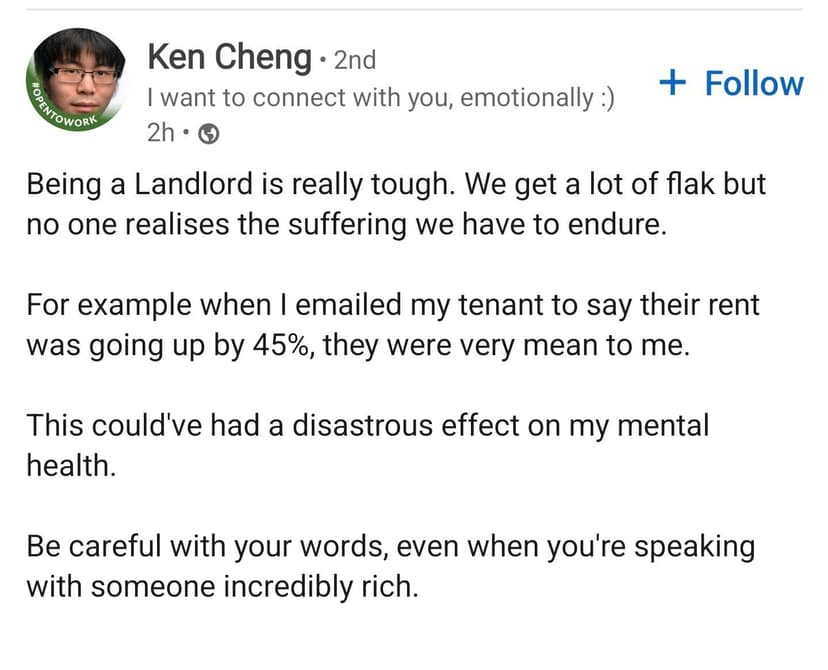Click the 2nd degree connection label
The height and width of the screenshot is (670, 828).
354,60
